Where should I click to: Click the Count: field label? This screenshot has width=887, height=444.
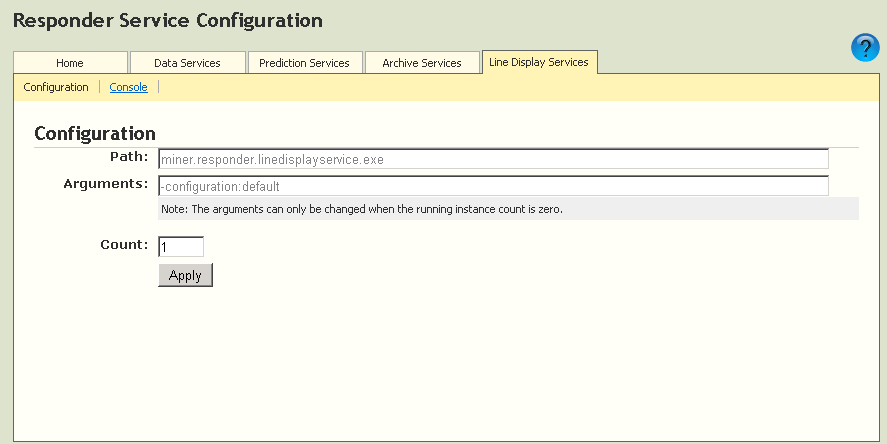[124, 244]
